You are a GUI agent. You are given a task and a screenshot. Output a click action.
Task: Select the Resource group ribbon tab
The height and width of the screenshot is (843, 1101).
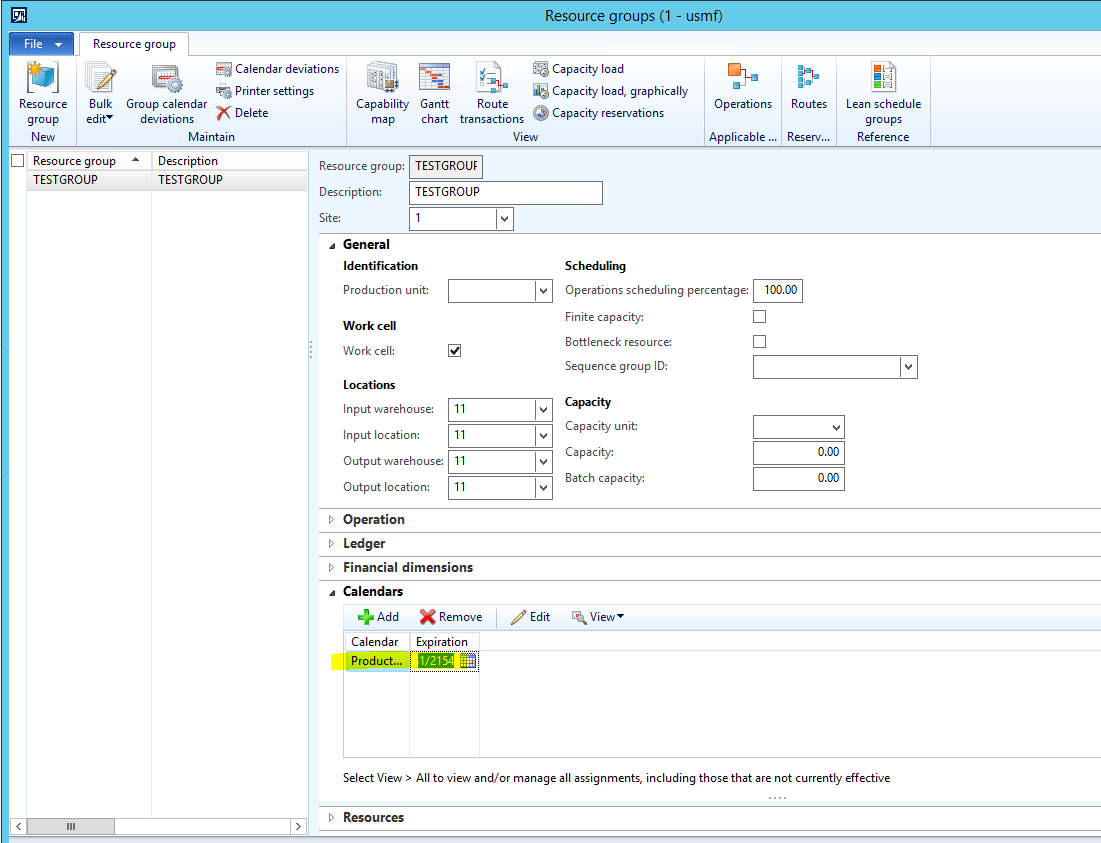[134, 44]
